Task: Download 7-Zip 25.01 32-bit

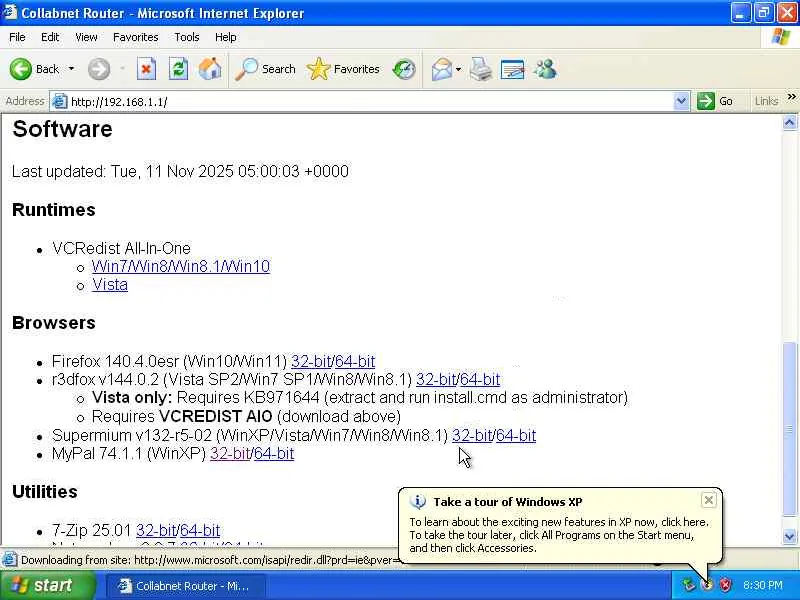Action: pyautogui.click(x=156, y=531)
